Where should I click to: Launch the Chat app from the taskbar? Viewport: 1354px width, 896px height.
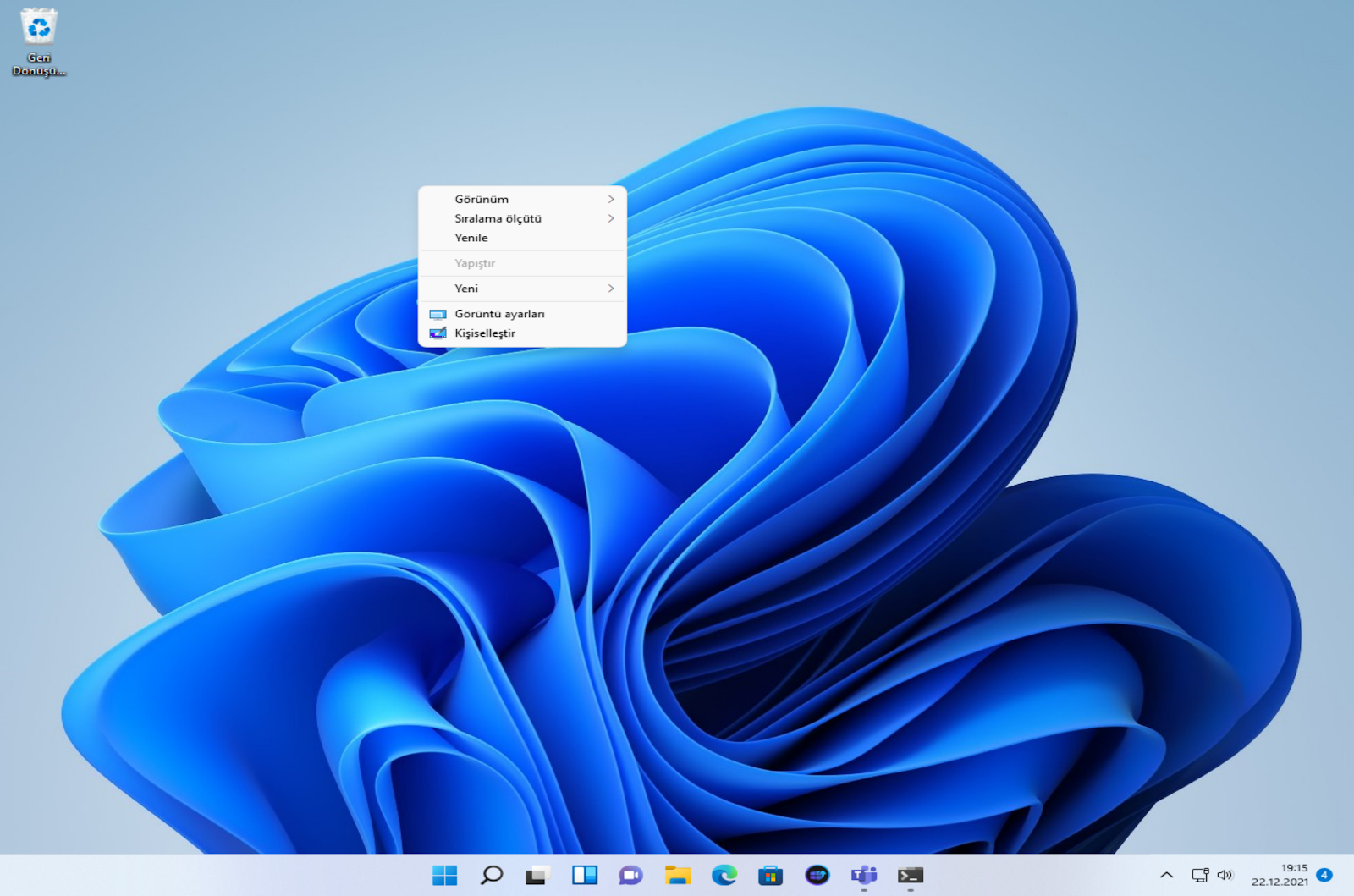630,875
